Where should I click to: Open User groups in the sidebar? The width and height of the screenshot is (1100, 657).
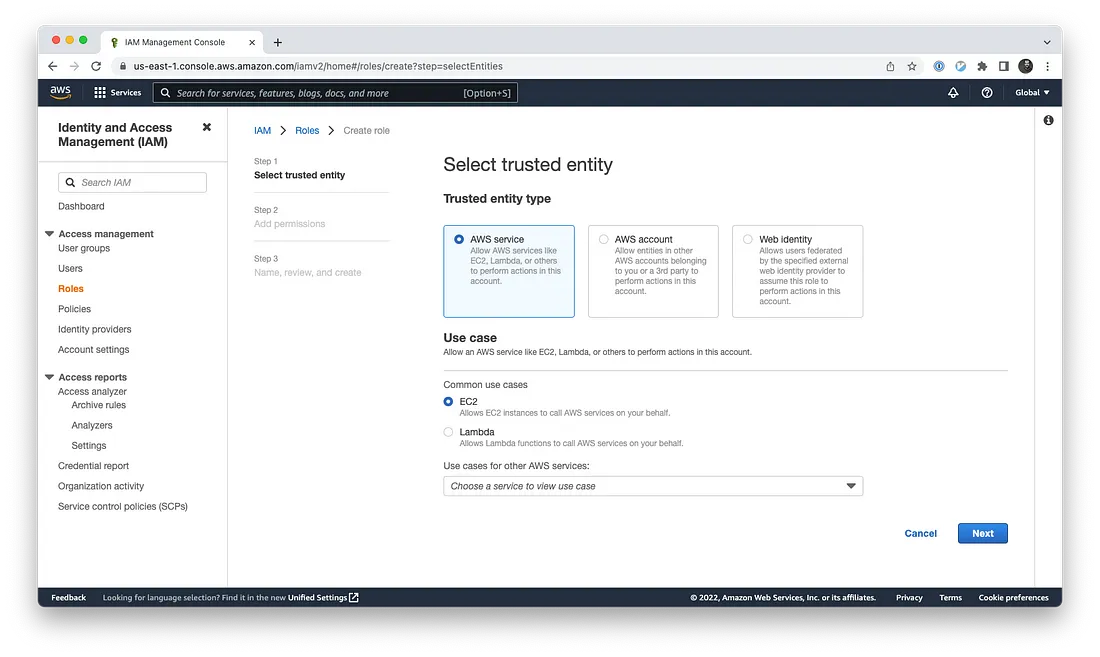[84, 248]
